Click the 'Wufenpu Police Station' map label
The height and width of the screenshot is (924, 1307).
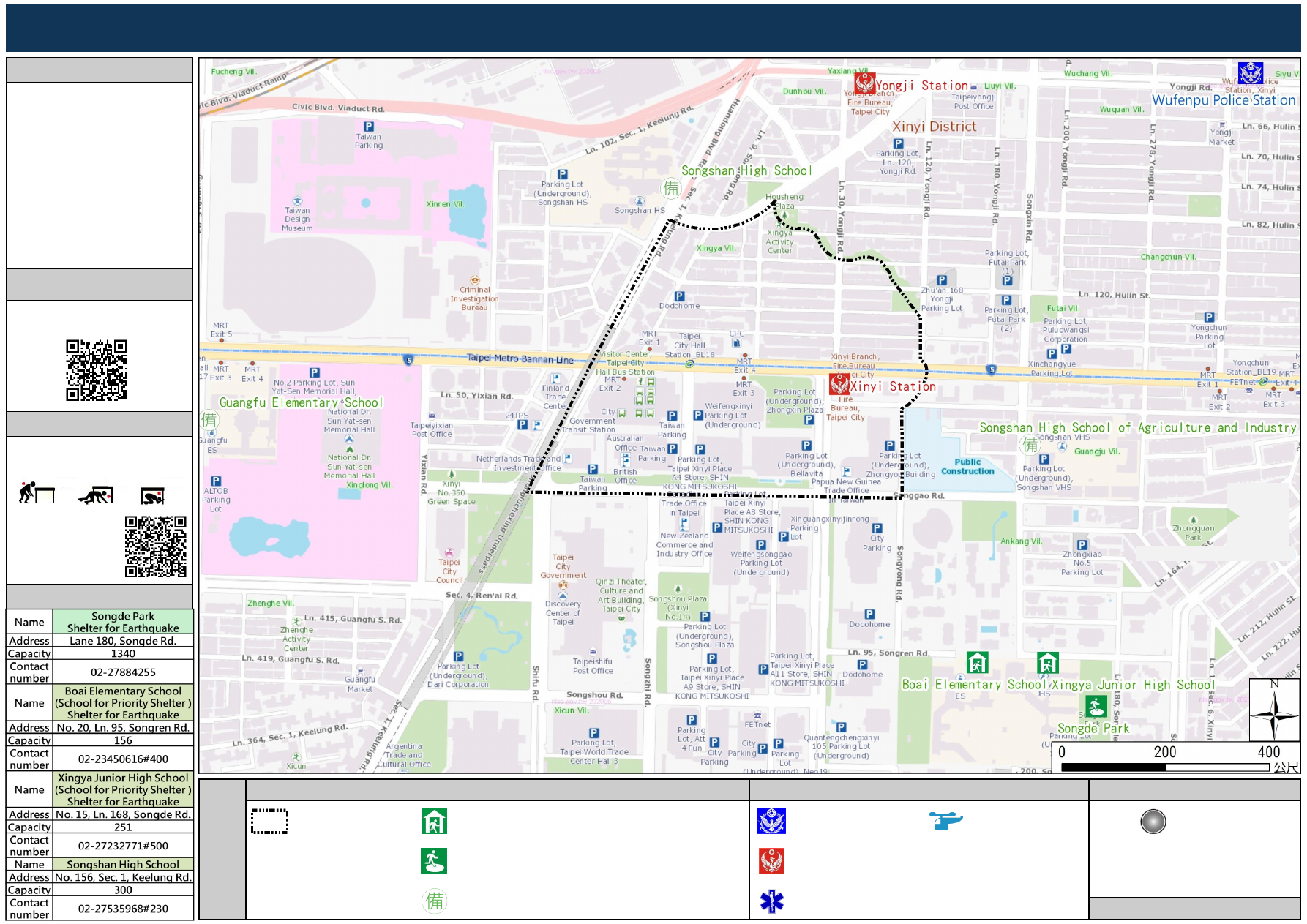[1224, 100]
